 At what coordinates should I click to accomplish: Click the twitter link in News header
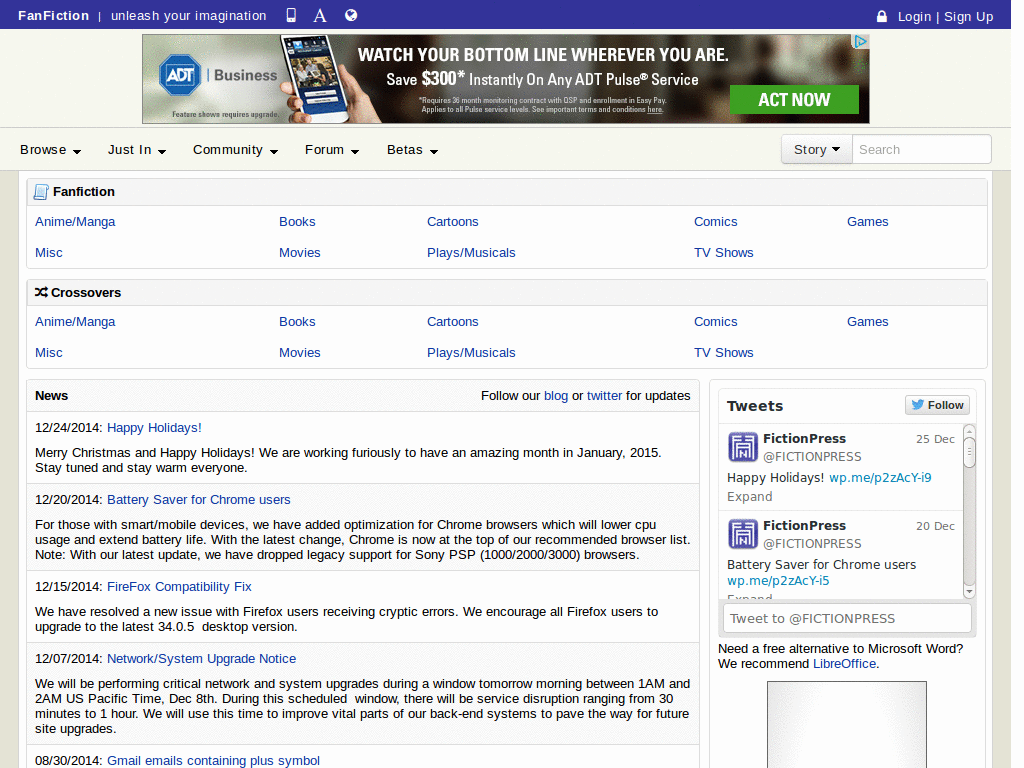pyautogui.click(x=604, y=396)
